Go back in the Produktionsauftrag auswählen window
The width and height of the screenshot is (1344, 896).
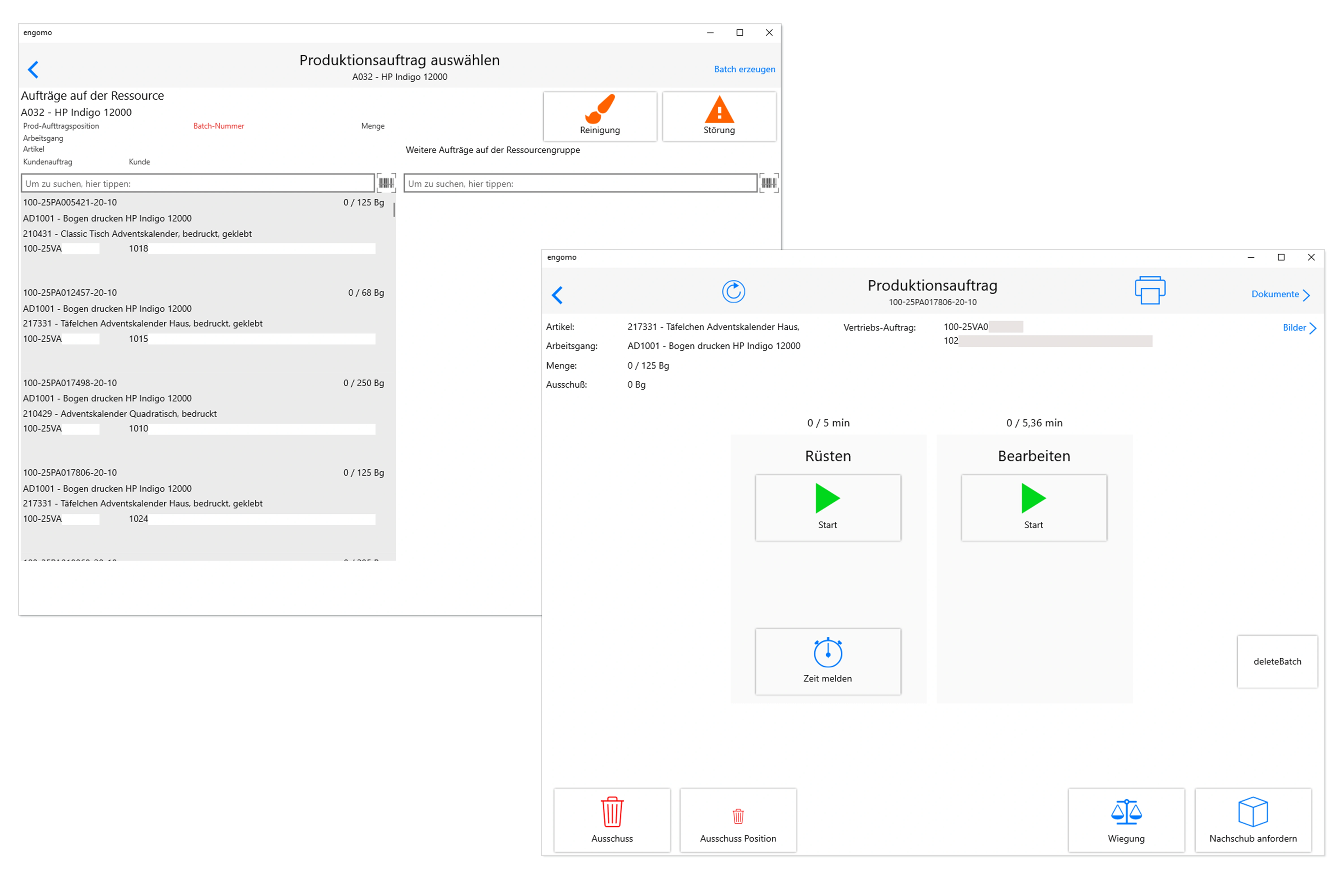[x=33, y=70]
